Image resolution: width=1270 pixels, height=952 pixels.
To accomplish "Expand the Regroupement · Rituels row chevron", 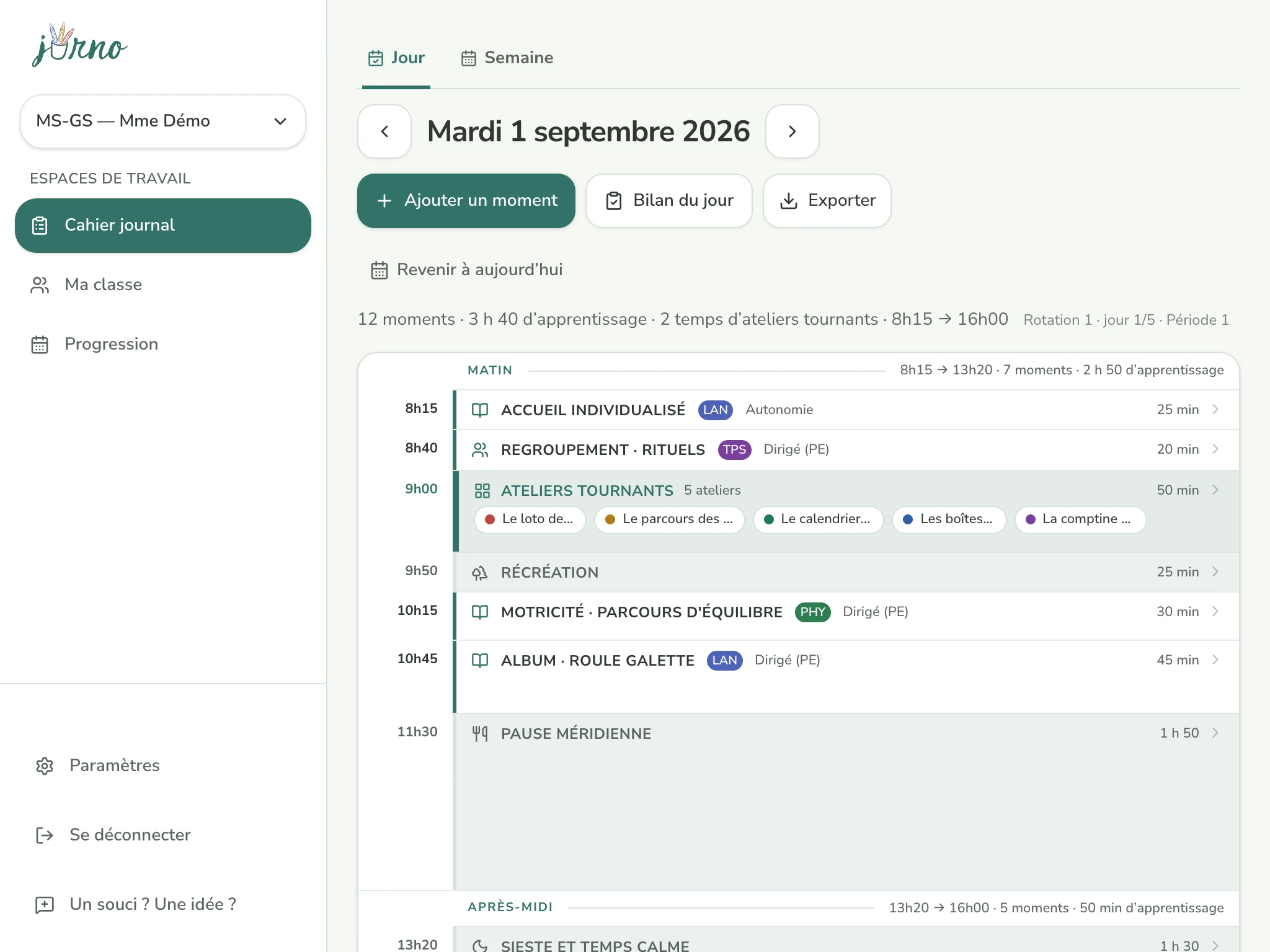I will coord(1215,449).
